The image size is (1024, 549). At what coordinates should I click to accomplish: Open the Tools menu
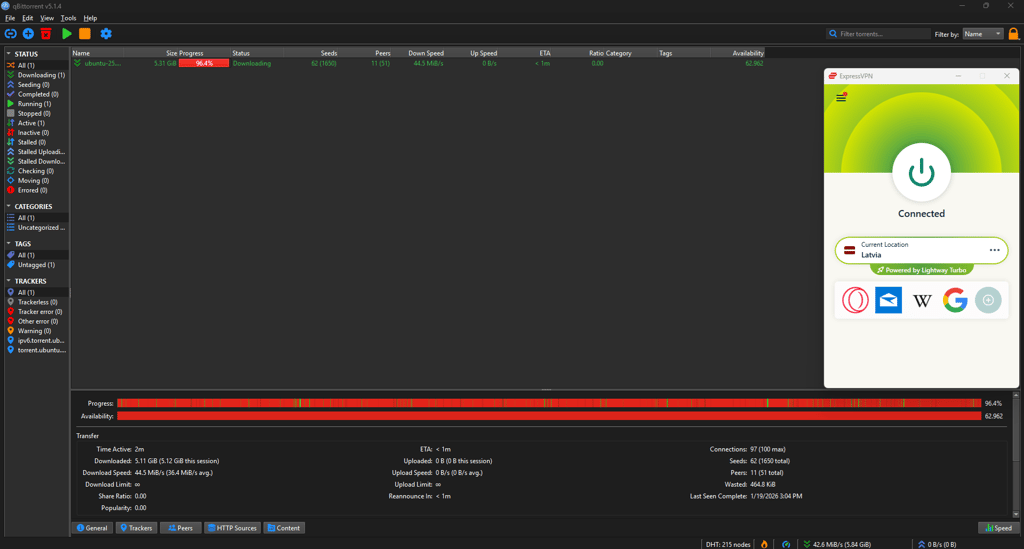point(68,18)
